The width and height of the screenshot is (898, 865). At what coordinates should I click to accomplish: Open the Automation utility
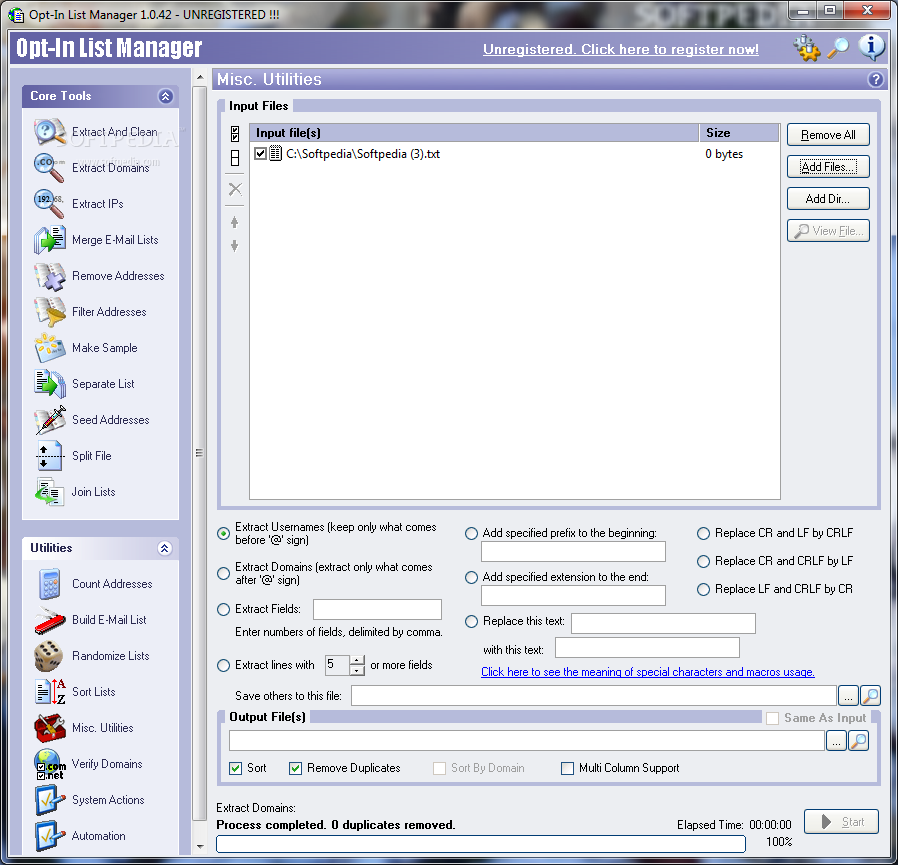pyautogui.click(x=80, y=836)
